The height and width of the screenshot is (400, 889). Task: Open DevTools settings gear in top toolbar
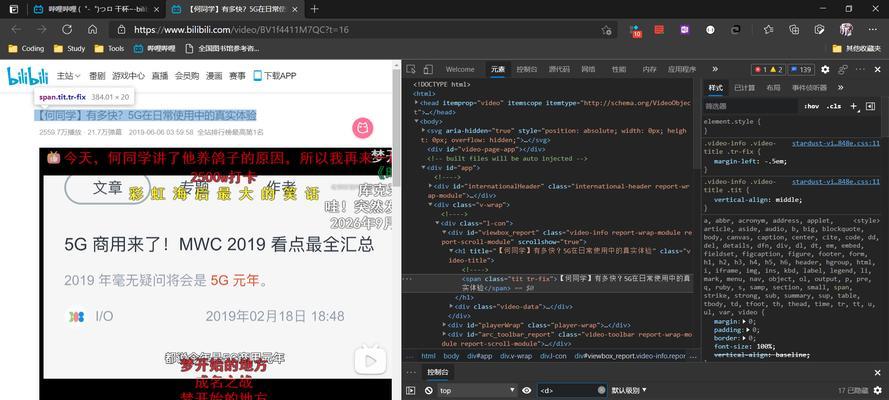point(825,69)
